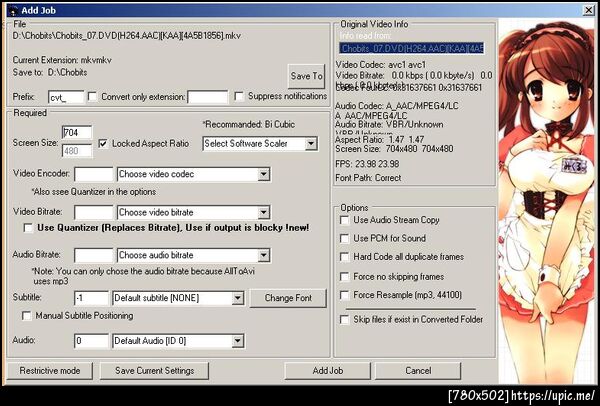
Task: Click Save Current Settings
Action: [x=154, y=370]
